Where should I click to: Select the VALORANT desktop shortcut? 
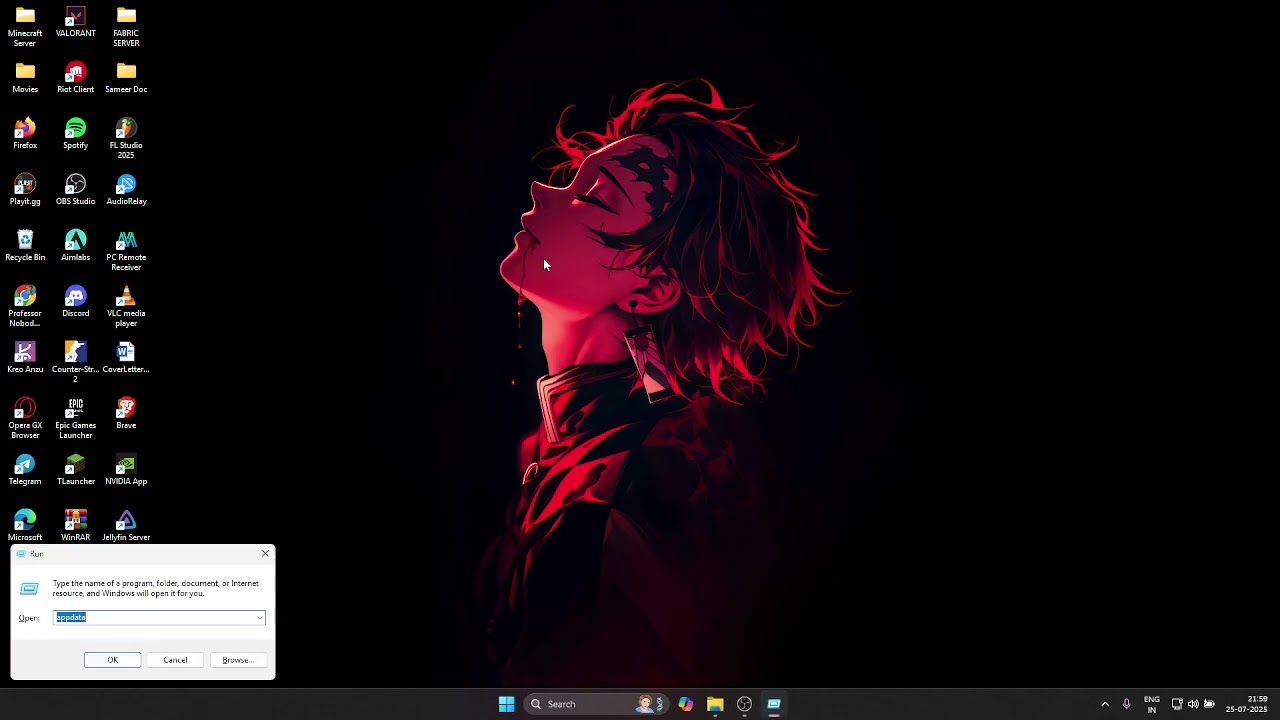coord(76,22)
